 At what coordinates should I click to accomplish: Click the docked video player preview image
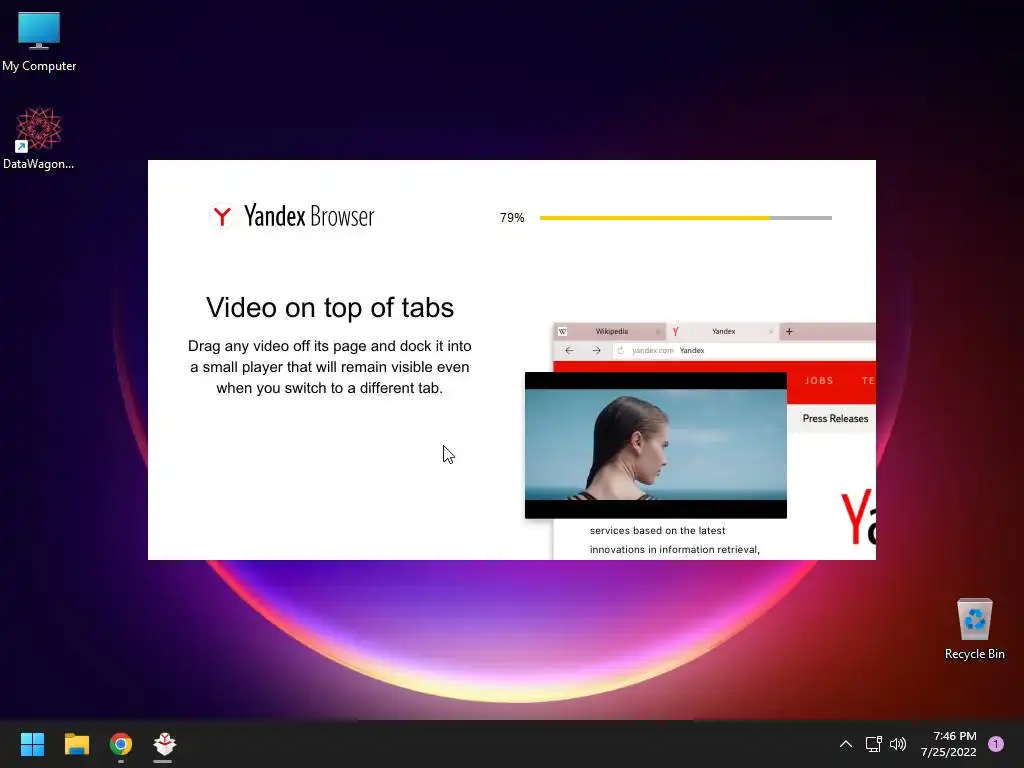656,445
